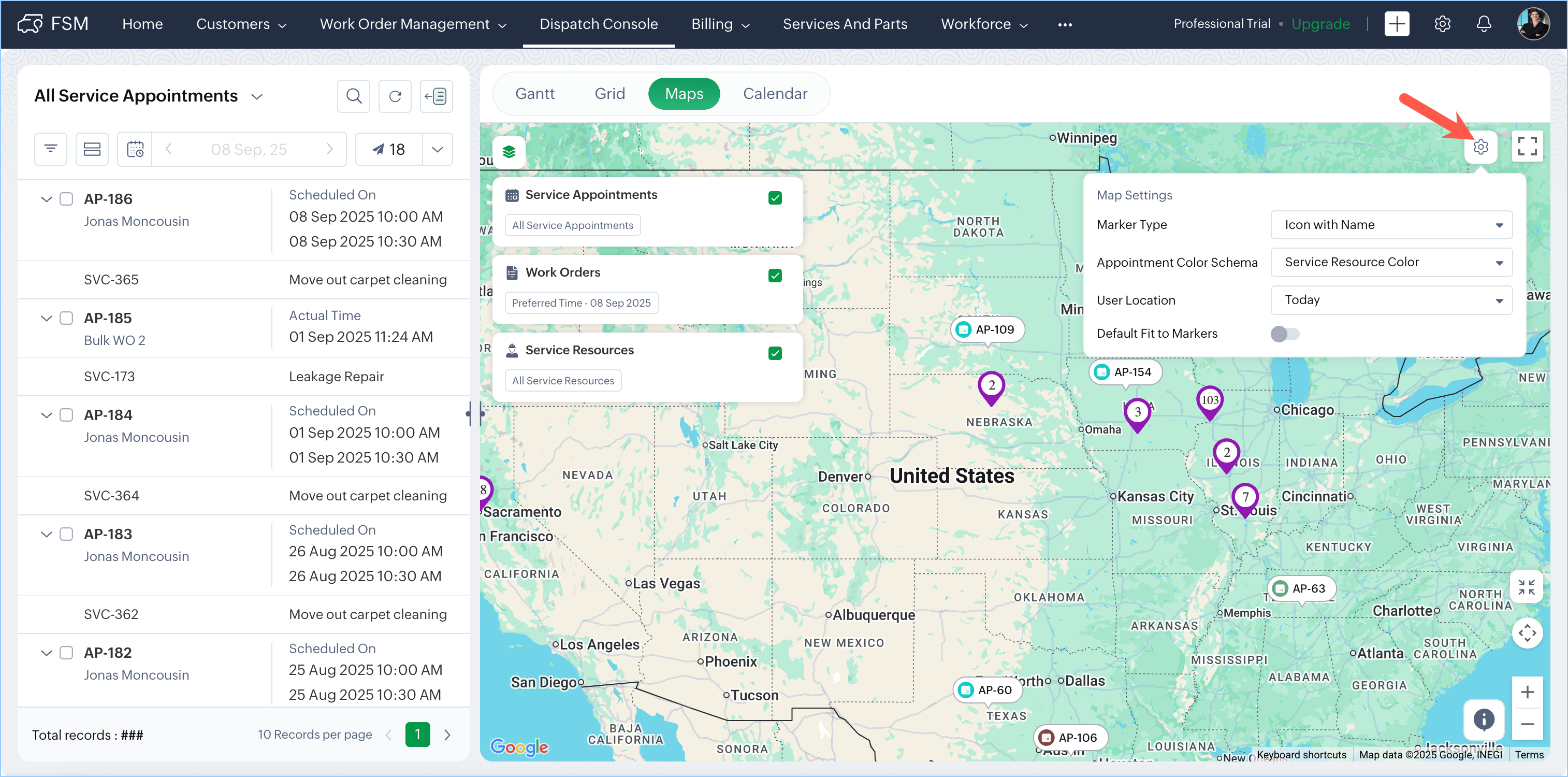This screenshot has height=777, width=1568.
Task: Open the map layers icon
Action: coord(509,151)
